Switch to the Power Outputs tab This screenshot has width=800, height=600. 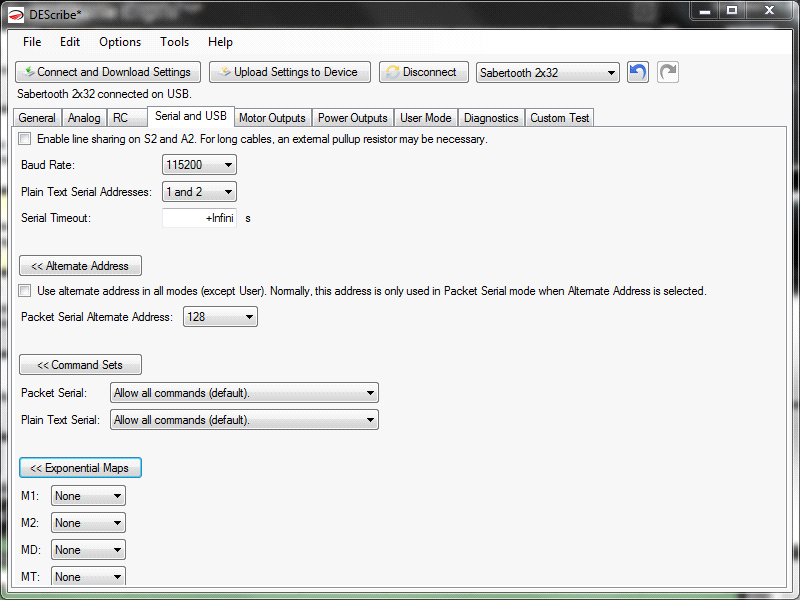pos(353,118)
